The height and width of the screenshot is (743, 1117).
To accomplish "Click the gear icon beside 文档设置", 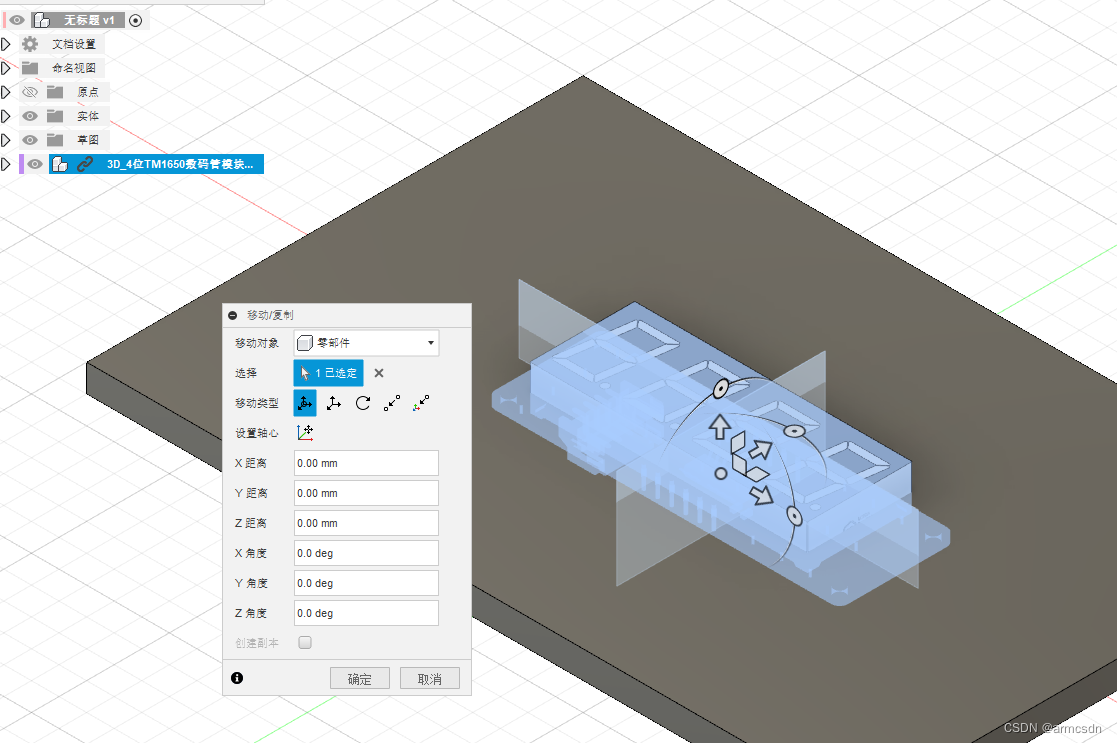I will tap(30, 44).
